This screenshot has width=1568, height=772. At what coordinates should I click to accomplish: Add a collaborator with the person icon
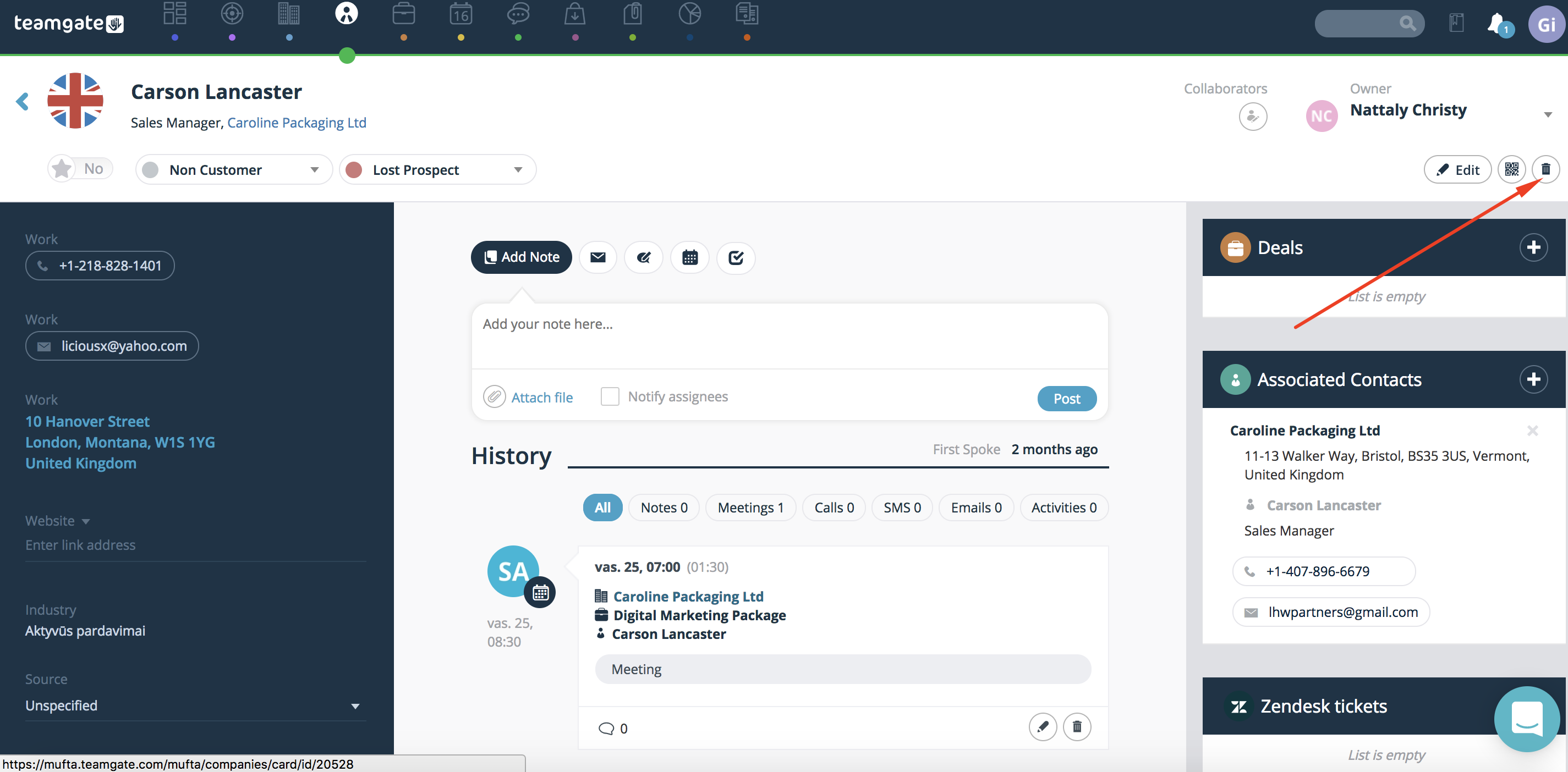[x=1253, y=116]
